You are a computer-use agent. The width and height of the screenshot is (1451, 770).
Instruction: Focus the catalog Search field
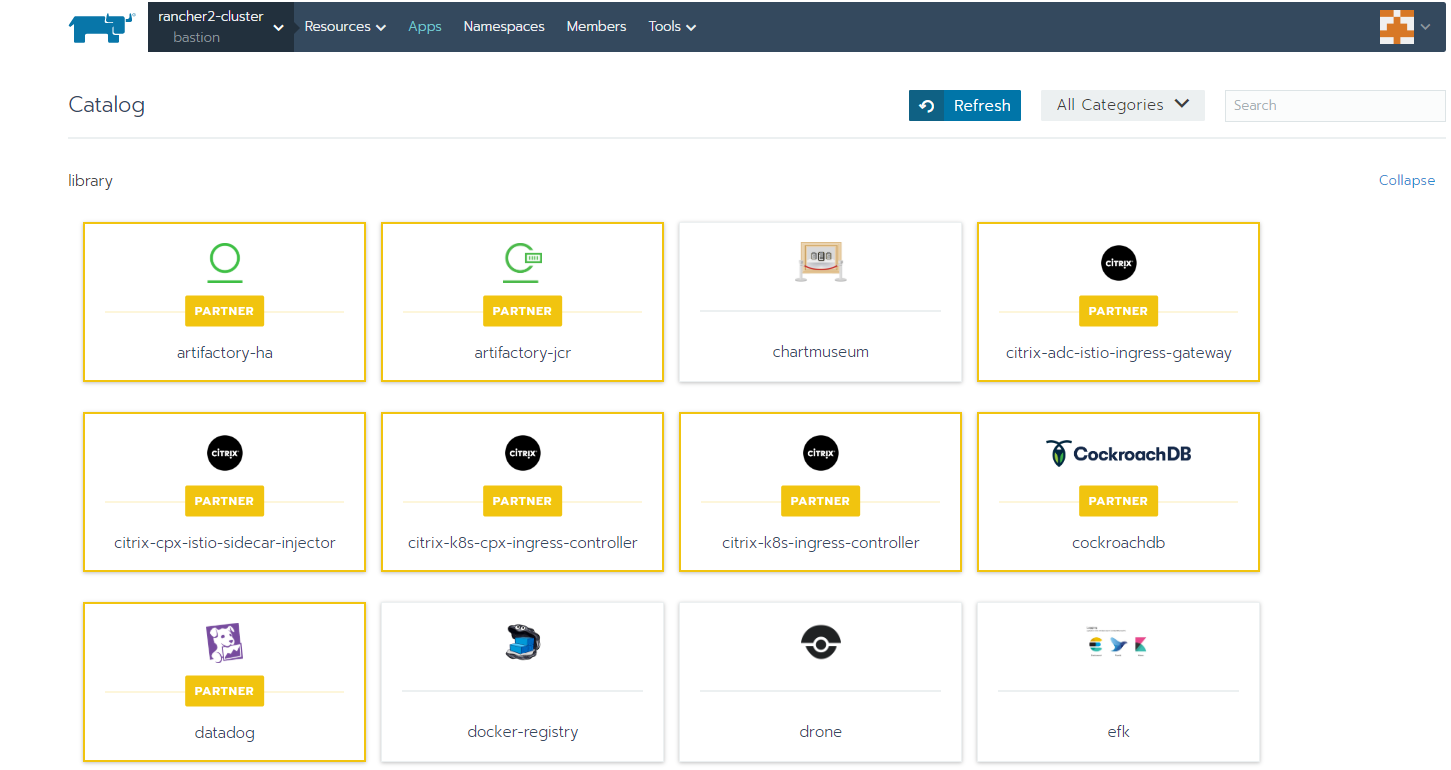click(x=1335, y=105)
